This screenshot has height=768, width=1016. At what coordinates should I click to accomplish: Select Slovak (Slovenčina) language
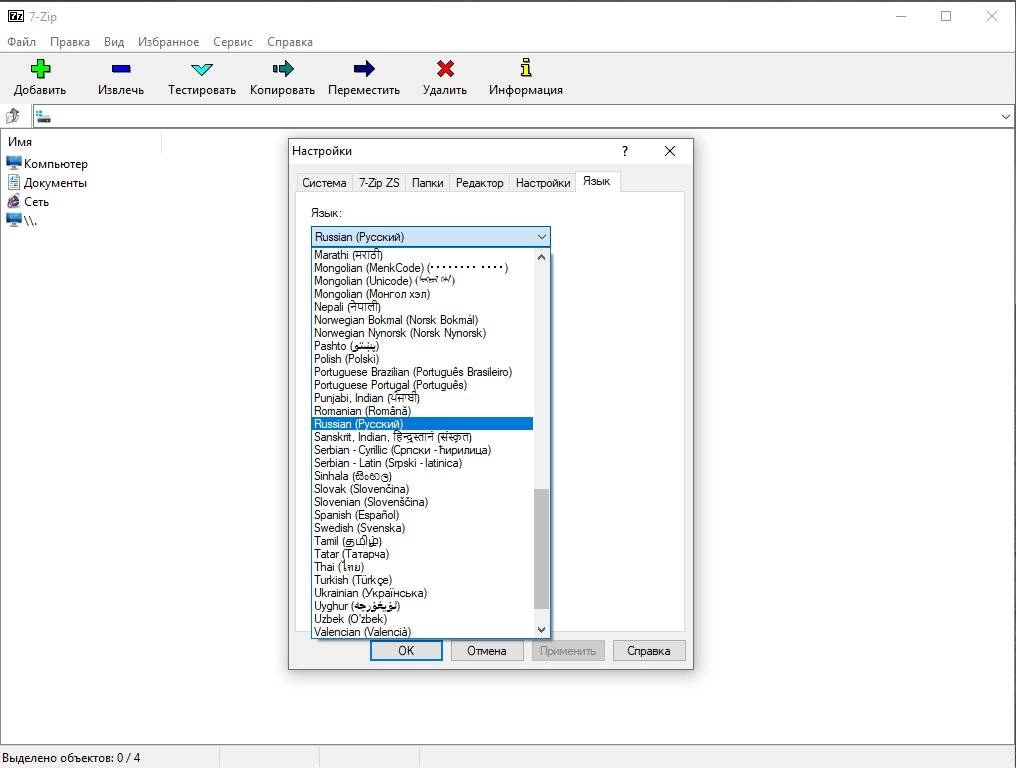point(422,489)
